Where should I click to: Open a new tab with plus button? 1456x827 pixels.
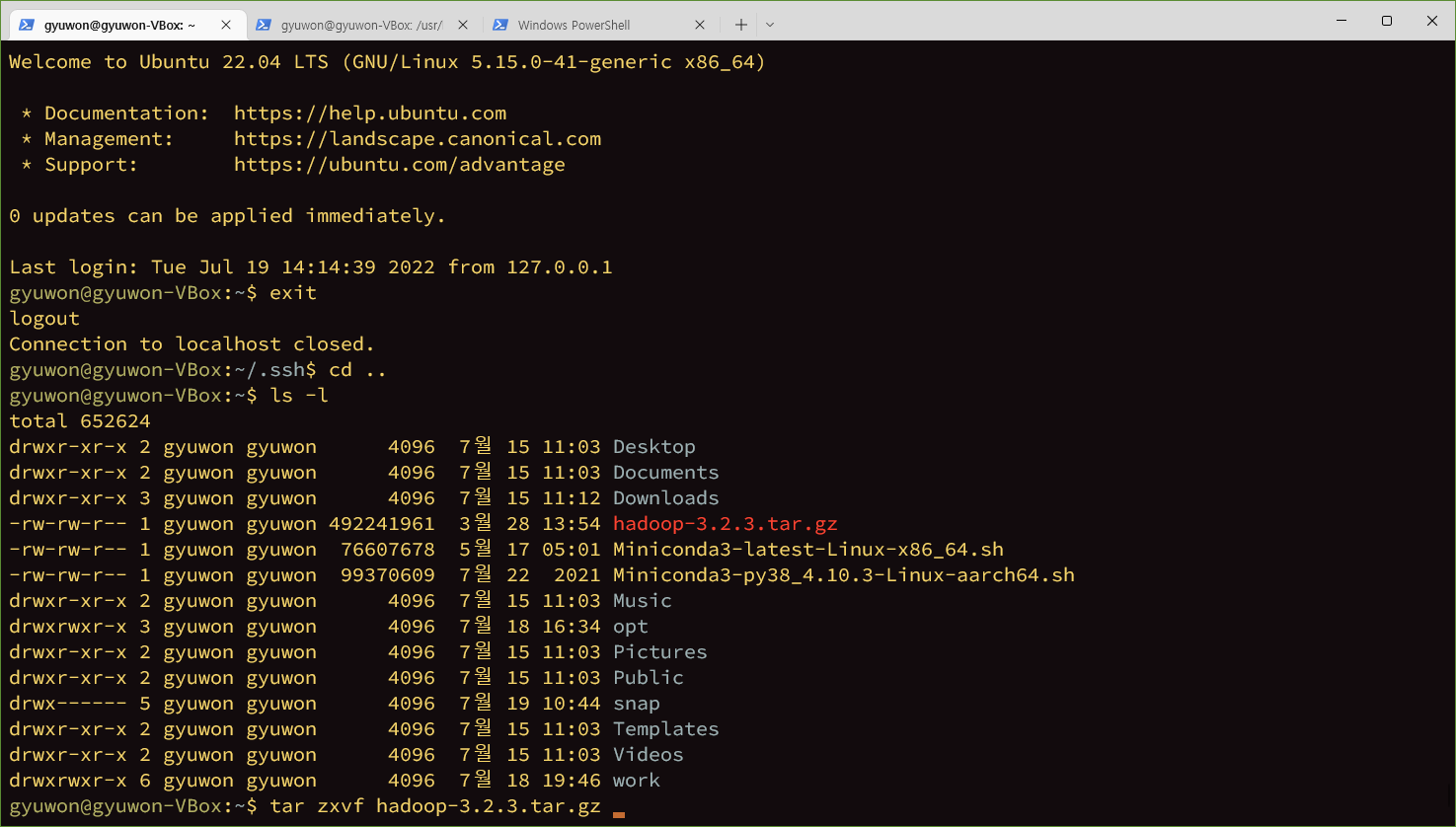coord(741,25)
